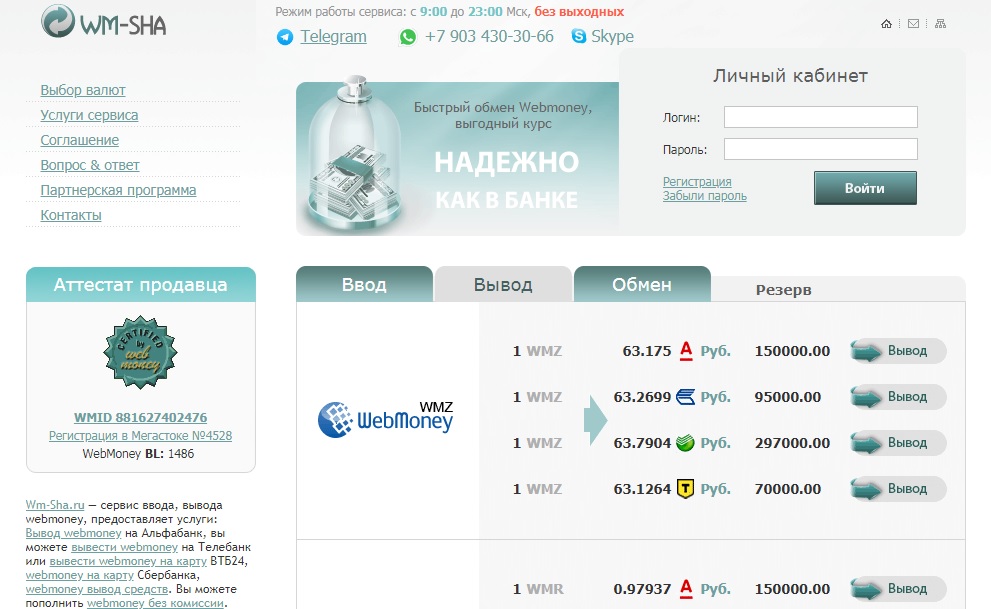The width and height of the screenshot is (991, 609).
Task: Open webmoney без комиссии link
Action: [x=155, y=603]
